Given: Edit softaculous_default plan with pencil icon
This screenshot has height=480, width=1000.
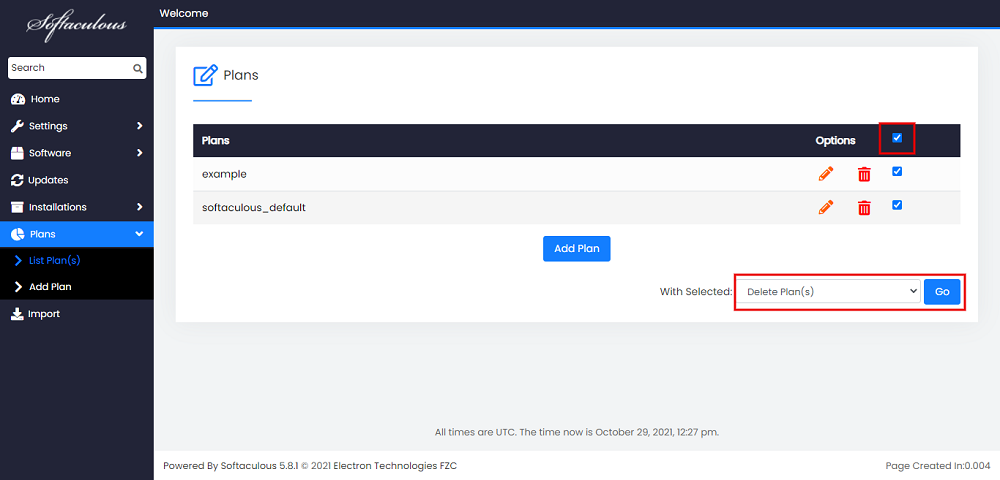Looking at the screenshot, I should tap(826, 207).
